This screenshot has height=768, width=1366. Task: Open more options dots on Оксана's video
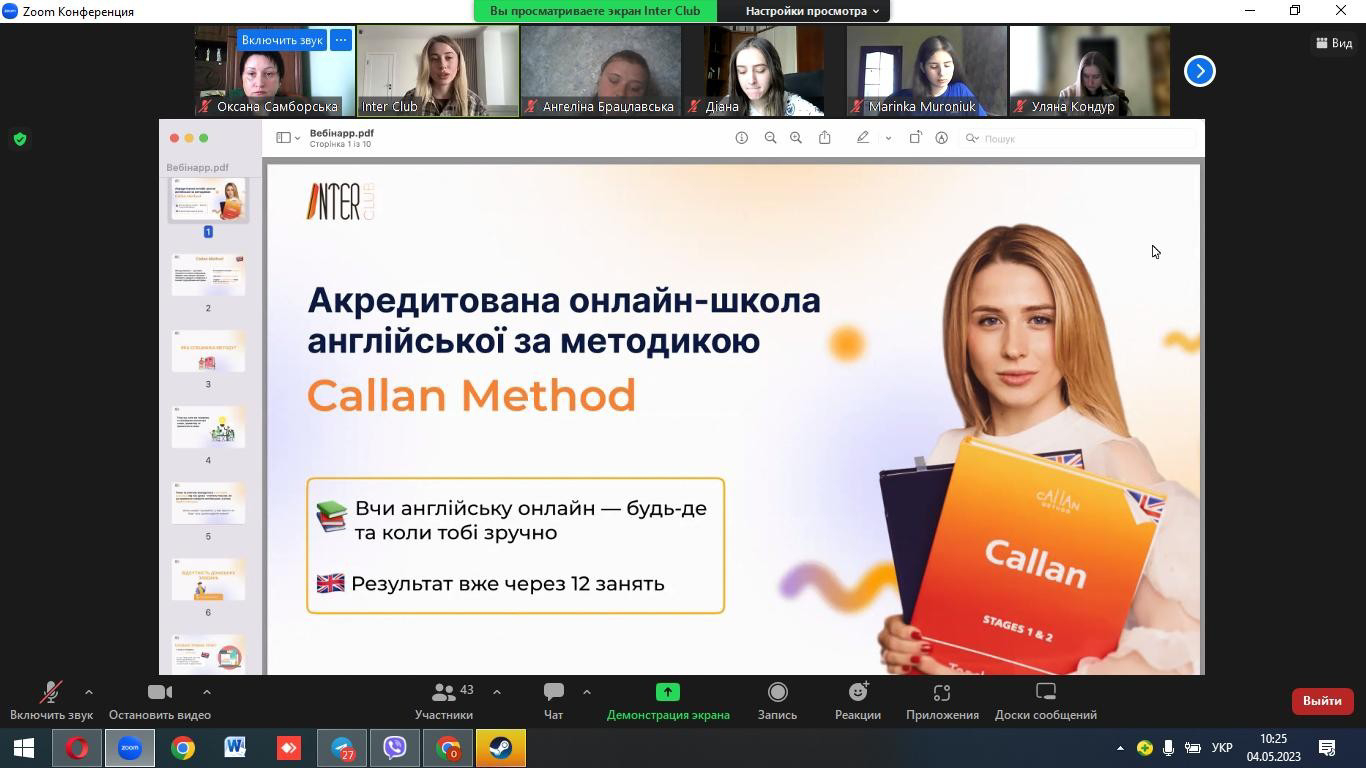click(x=341, y=40)
